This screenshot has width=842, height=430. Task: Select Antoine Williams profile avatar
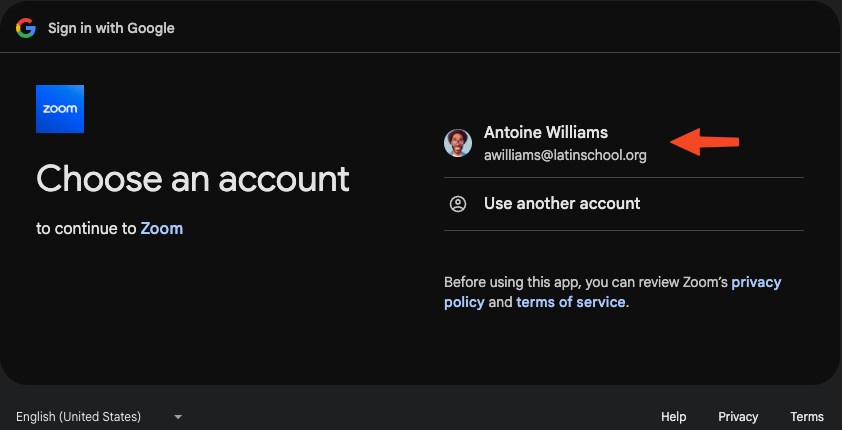pyautogui.click(x=458, y=143)
